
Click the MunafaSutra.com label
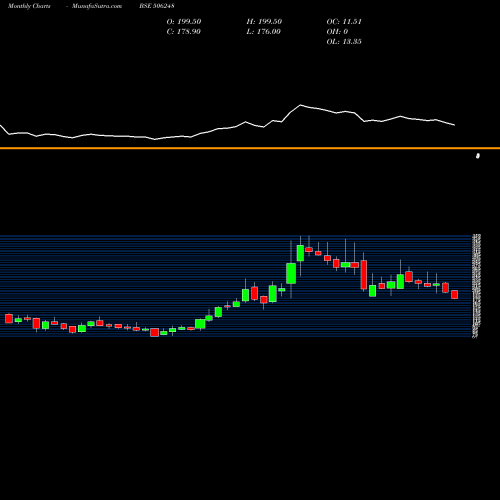point(97,6)
